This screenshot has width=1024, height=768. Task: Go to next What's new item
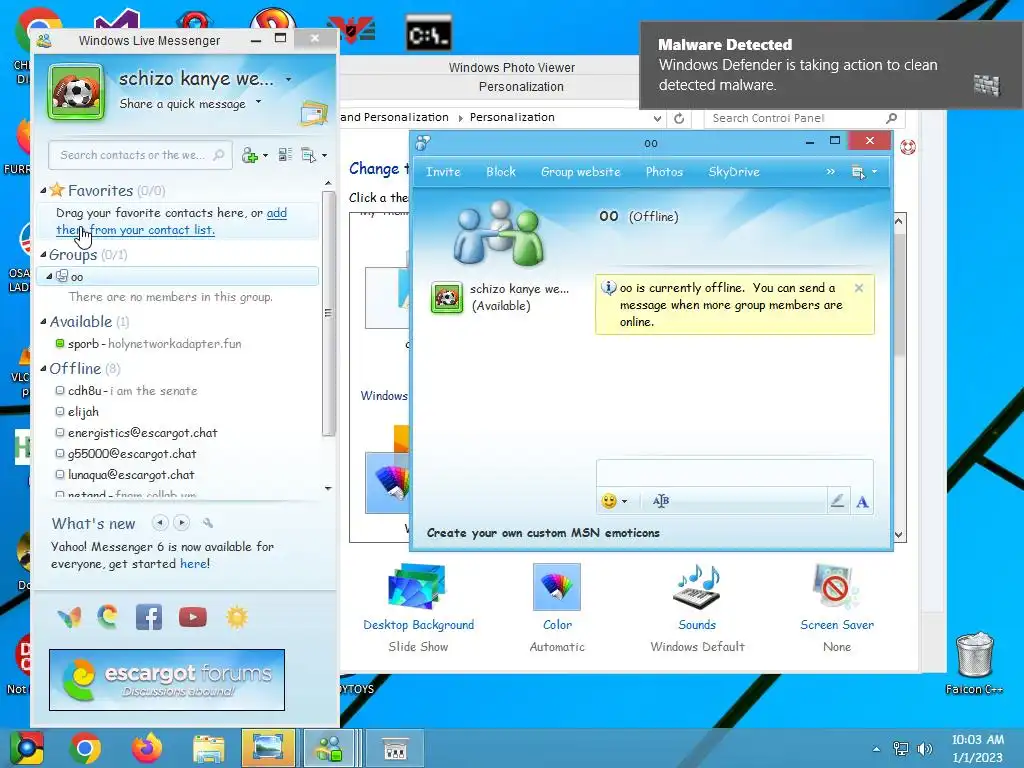[182, 522]
